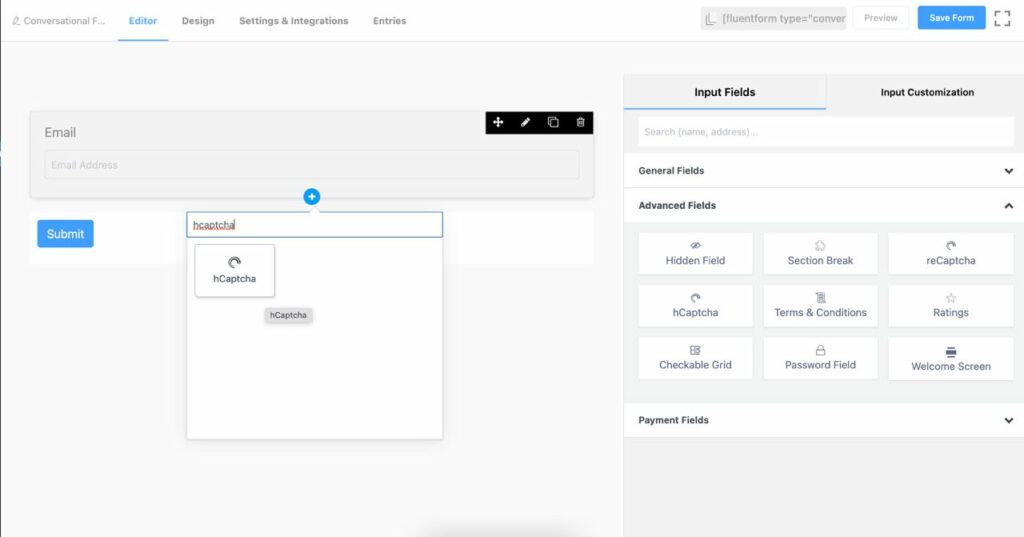Open the Entries tab
The height and width of the screenshot is (537, 1024).
(389, 21)
